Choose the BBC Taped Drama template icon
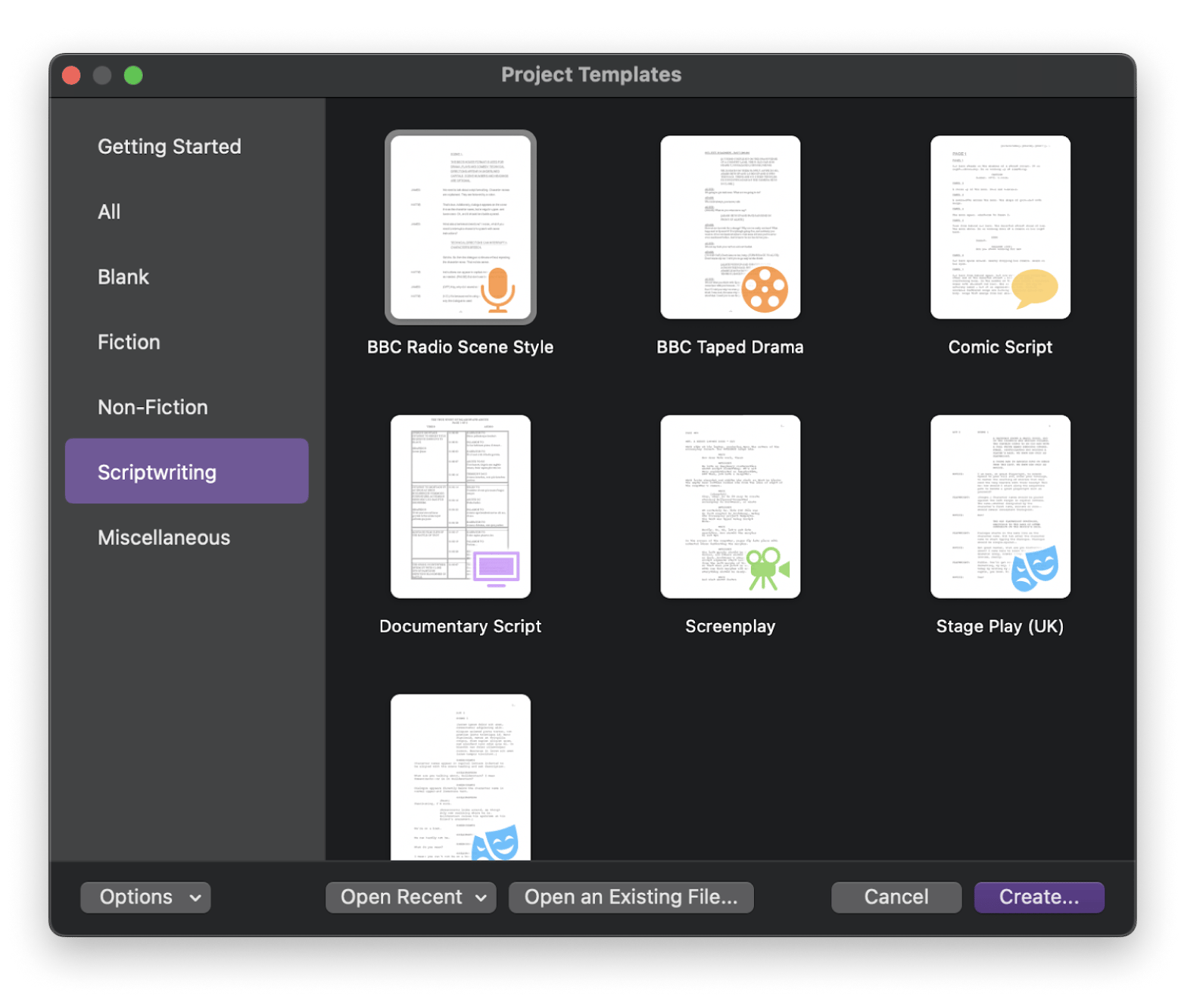 coord(730,227)
